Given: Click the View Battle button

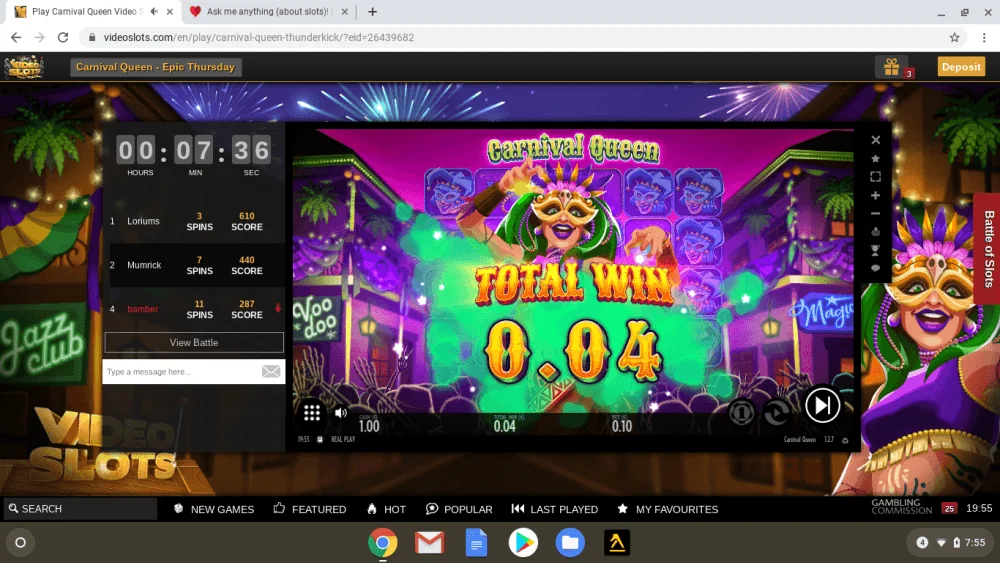Looking at the screenshot, I should coord(194,342).
